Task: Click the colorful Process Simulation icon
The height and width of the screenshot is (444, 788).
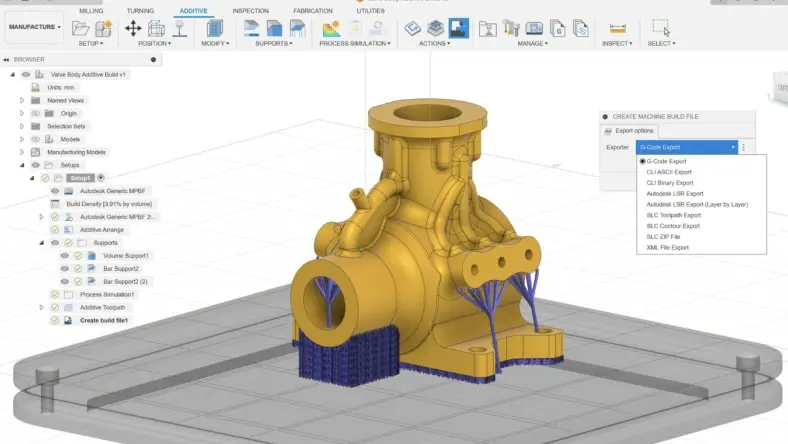Action: tap(332, 28)
